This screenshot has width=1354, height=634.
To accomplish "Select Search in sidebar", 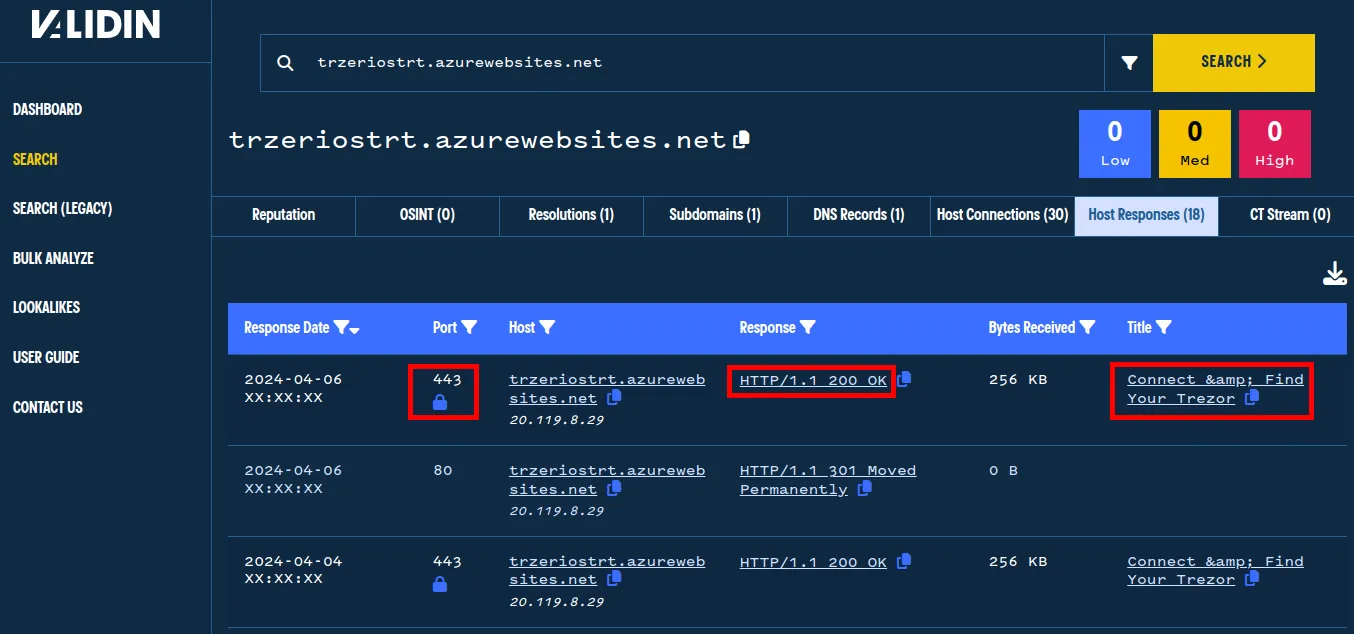I will 35,159.
